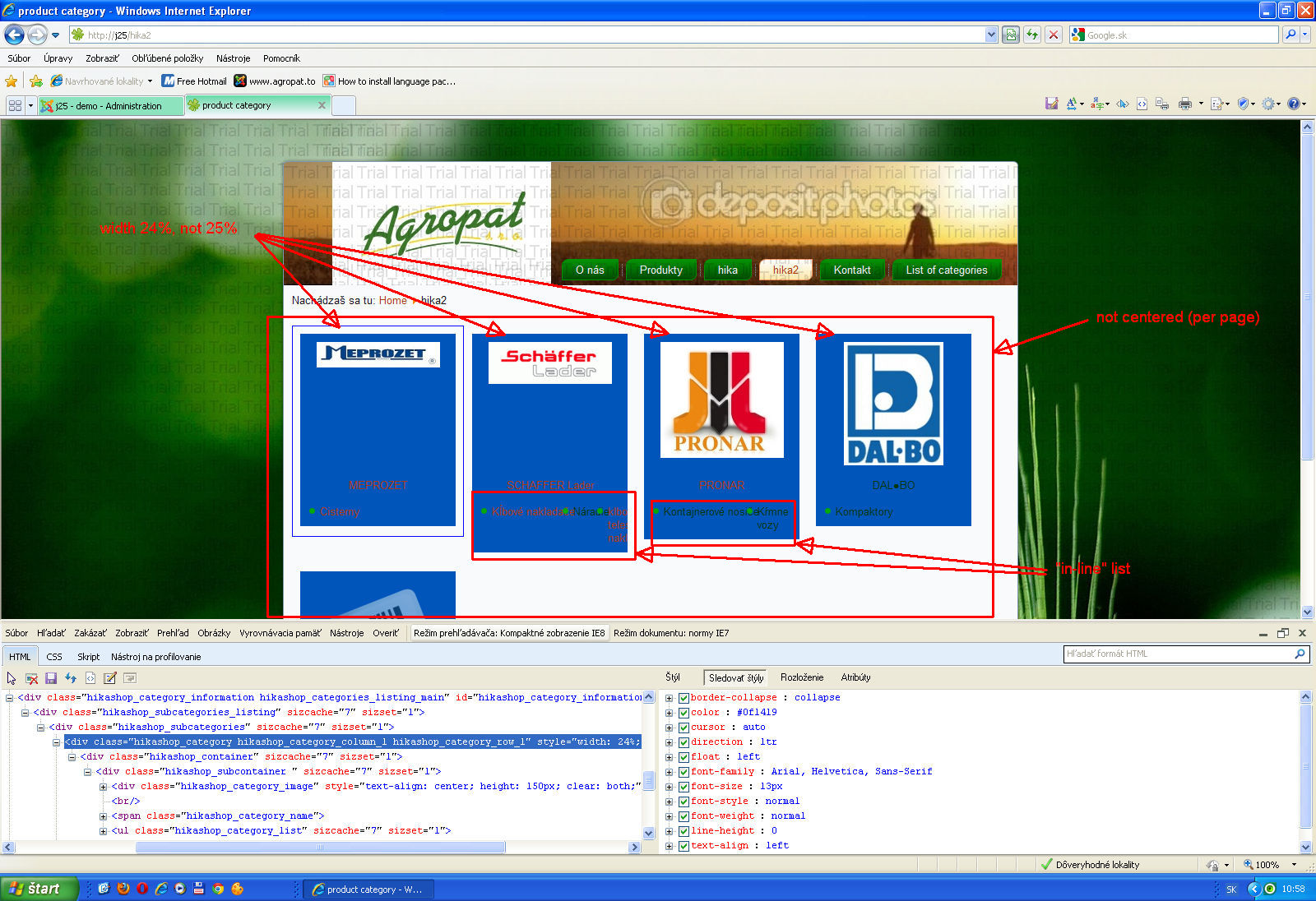Click the text size icon in command bar

coord(1072,104)
